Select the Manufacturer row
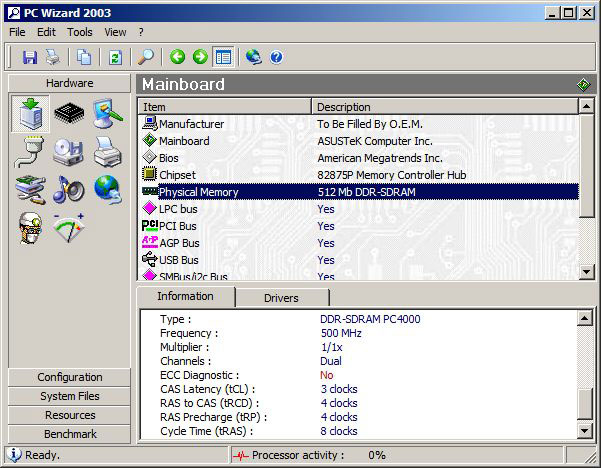Image resolution: width=601 pixels, height=468 pixels. (358, 124)
